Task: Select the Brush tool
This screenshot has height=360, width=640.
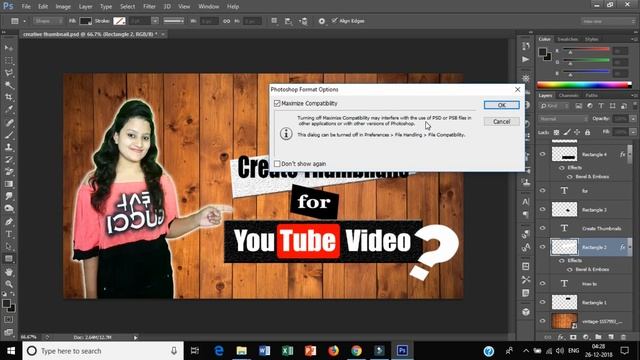Action: click(x=9, y=135)
